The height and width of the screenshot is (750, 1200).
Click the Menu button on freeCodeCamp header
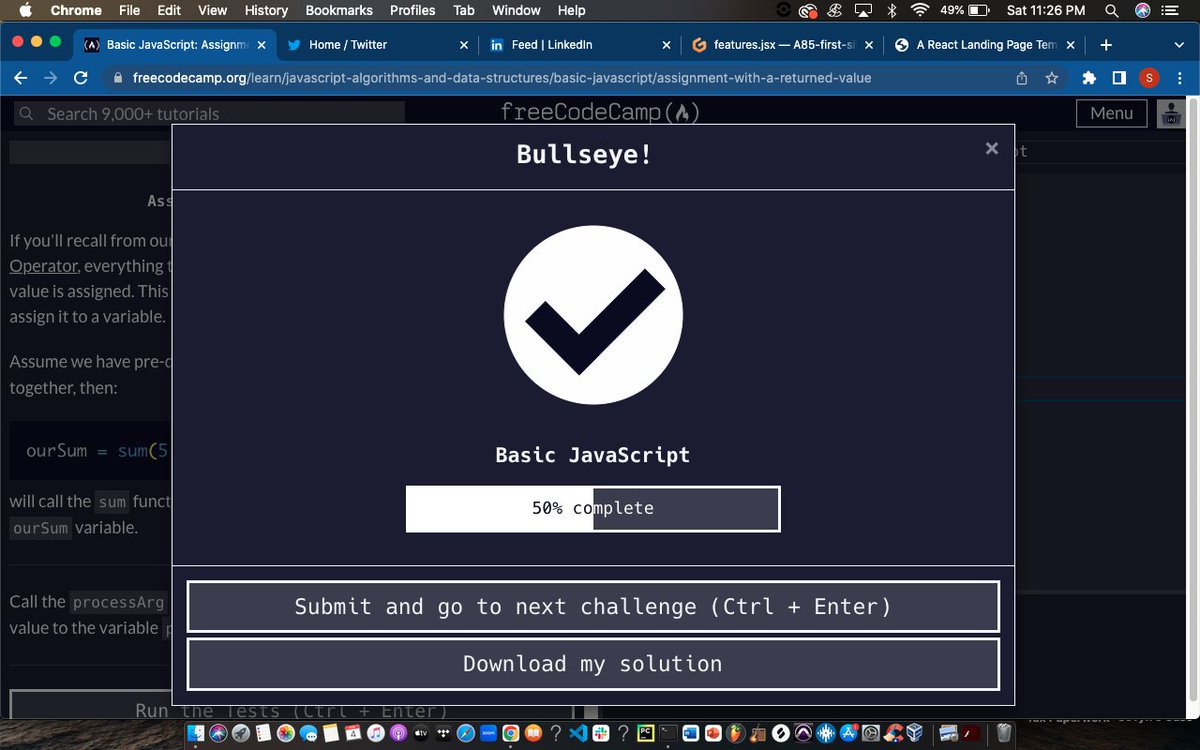[1111, 113]
